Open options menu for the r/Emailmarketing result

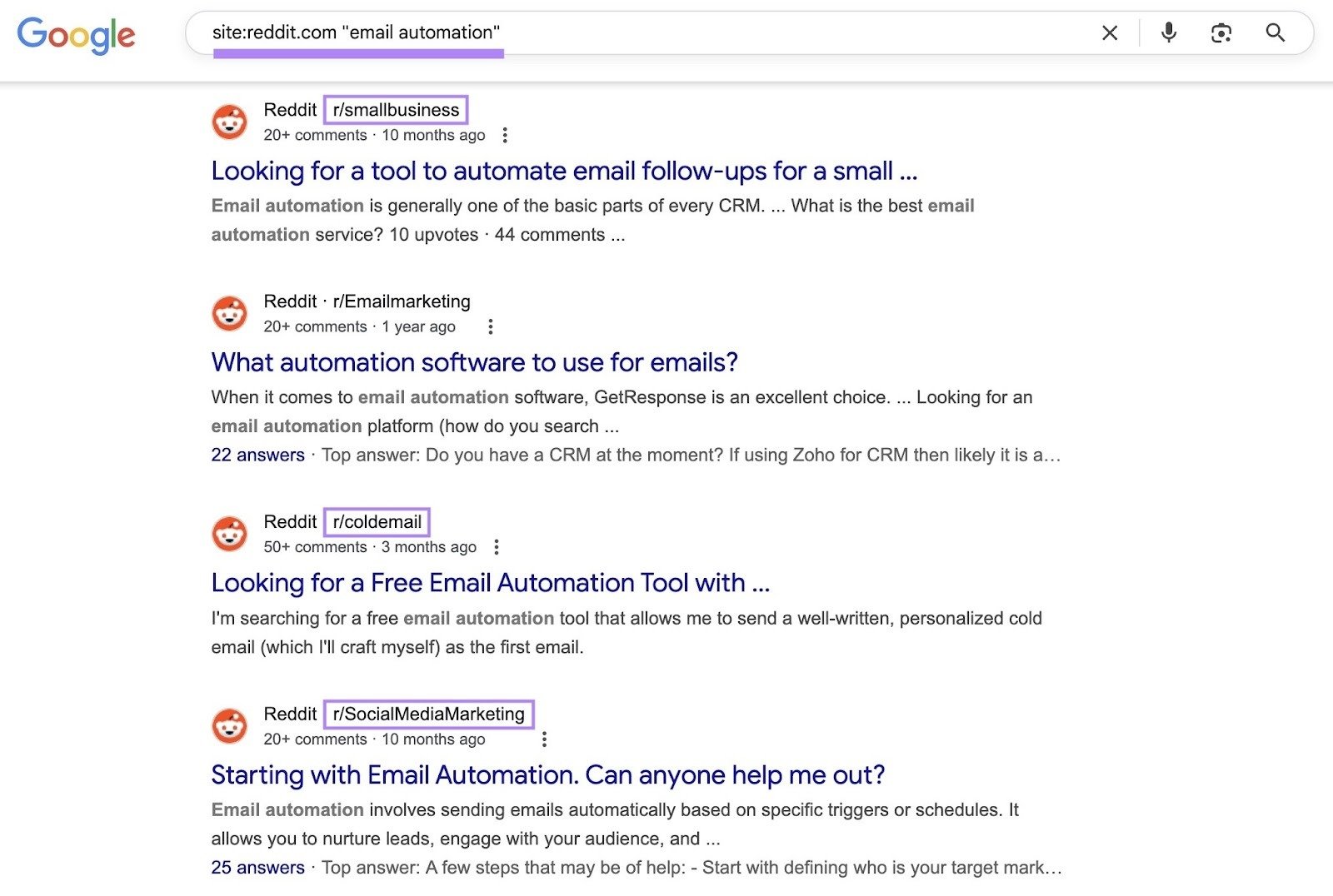491,326
